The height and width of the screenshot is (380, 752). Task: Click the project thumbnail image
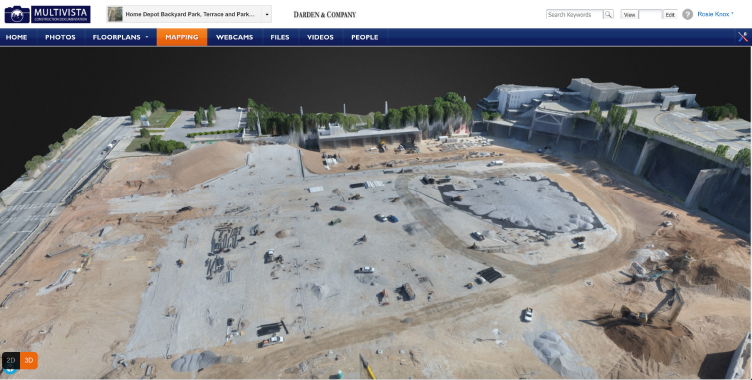[x=115, y=14]
